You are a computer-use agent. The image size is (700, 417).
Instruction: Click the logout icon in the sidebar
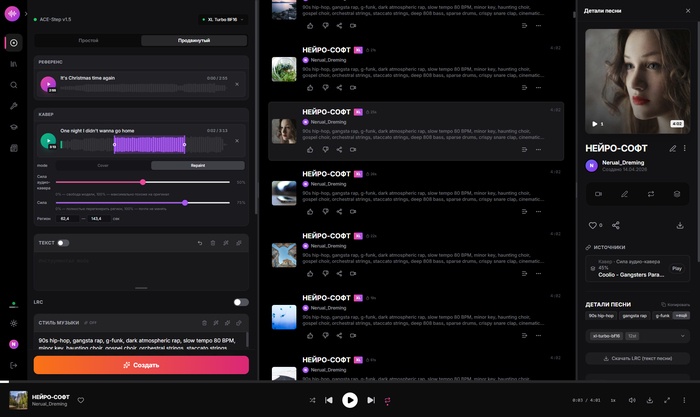coord(14,365)
